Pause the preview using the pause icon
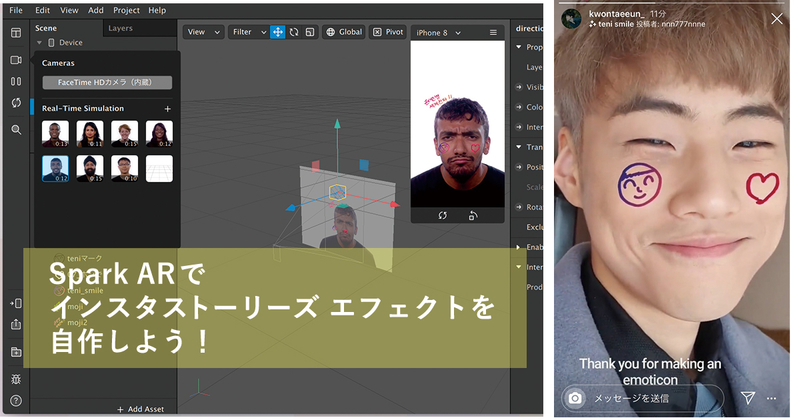The height and width of the screenshot is (420, 800). click(16, 81)
